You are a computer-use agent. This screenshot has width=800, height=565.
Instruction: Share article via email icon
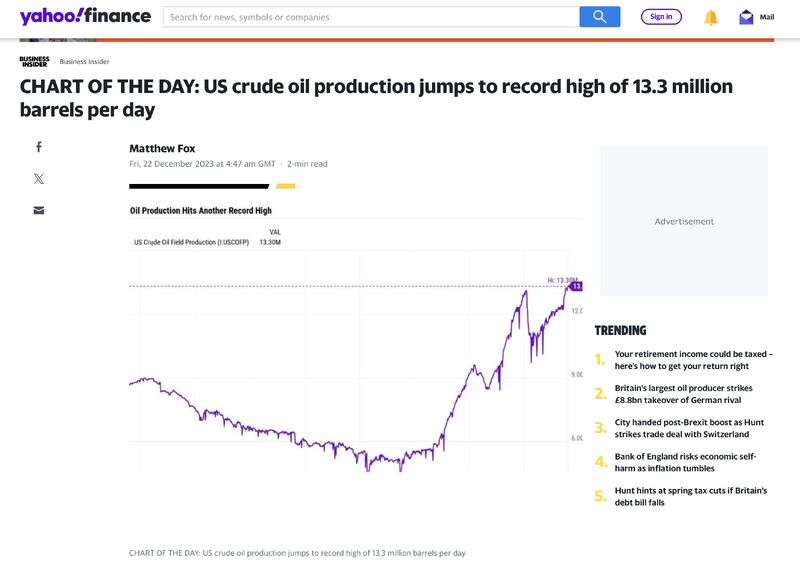39,211
